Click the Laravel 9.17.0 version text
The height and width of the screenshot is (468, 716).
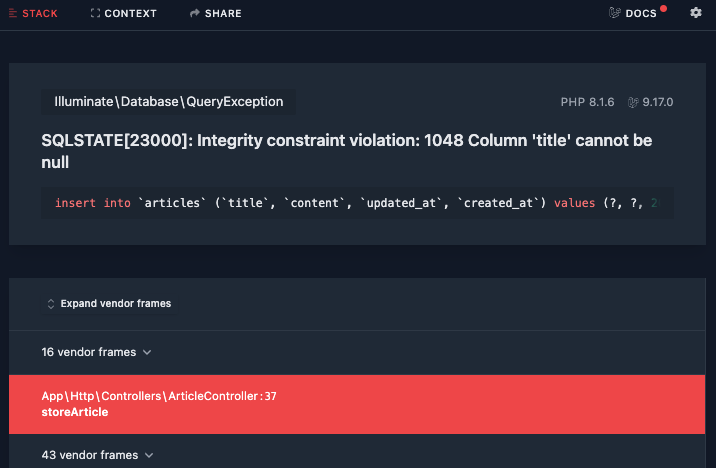point(658,102)
